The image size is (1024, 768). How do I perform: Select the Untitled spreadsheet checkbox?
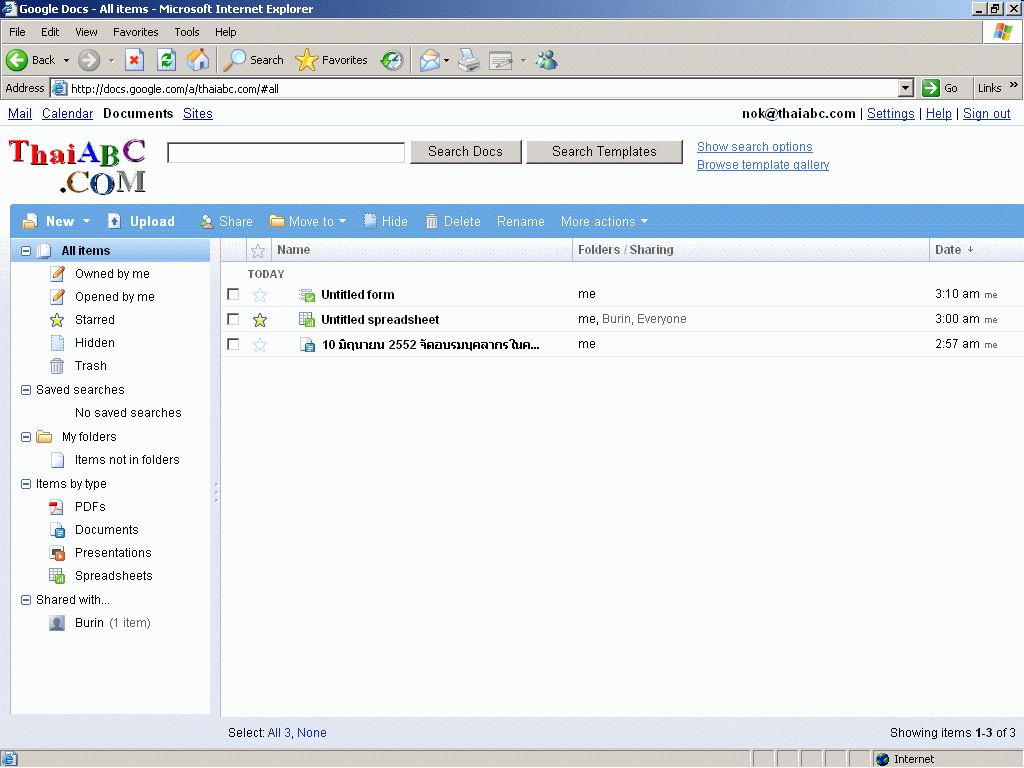233,320
